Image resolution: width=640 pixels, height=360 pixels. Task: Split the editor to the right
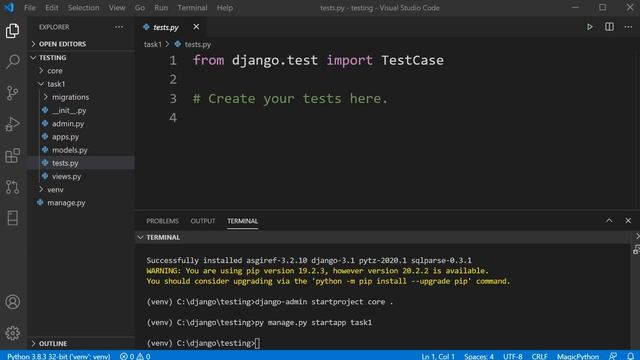pos(609,27)
